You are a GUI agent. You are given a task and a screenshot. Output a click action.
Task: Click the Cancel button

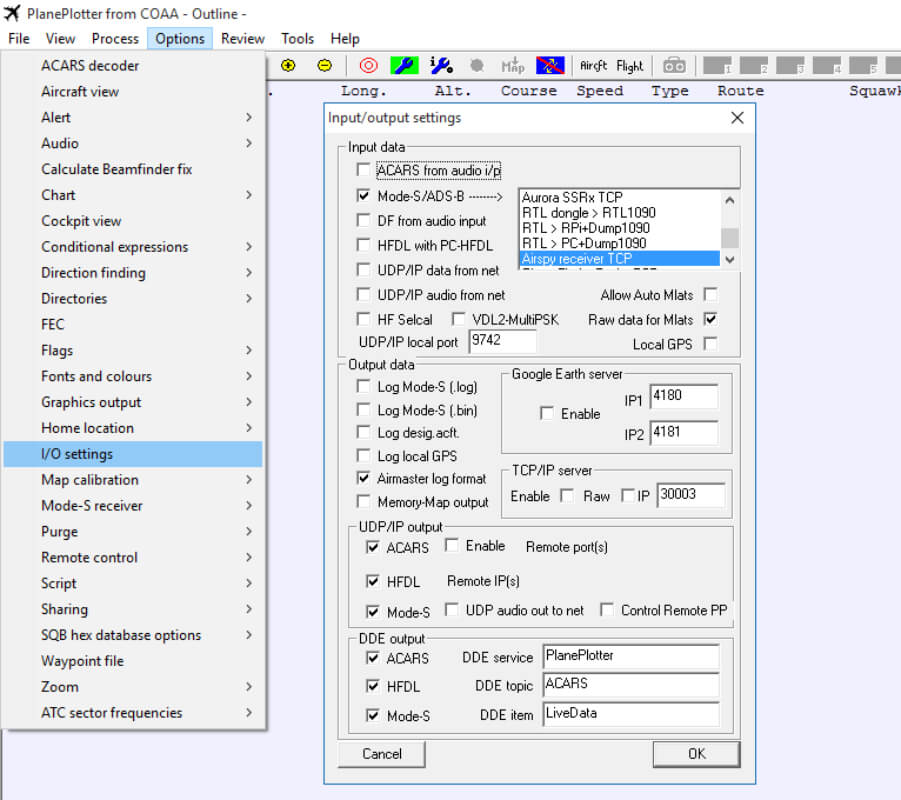tap(382, 753)
